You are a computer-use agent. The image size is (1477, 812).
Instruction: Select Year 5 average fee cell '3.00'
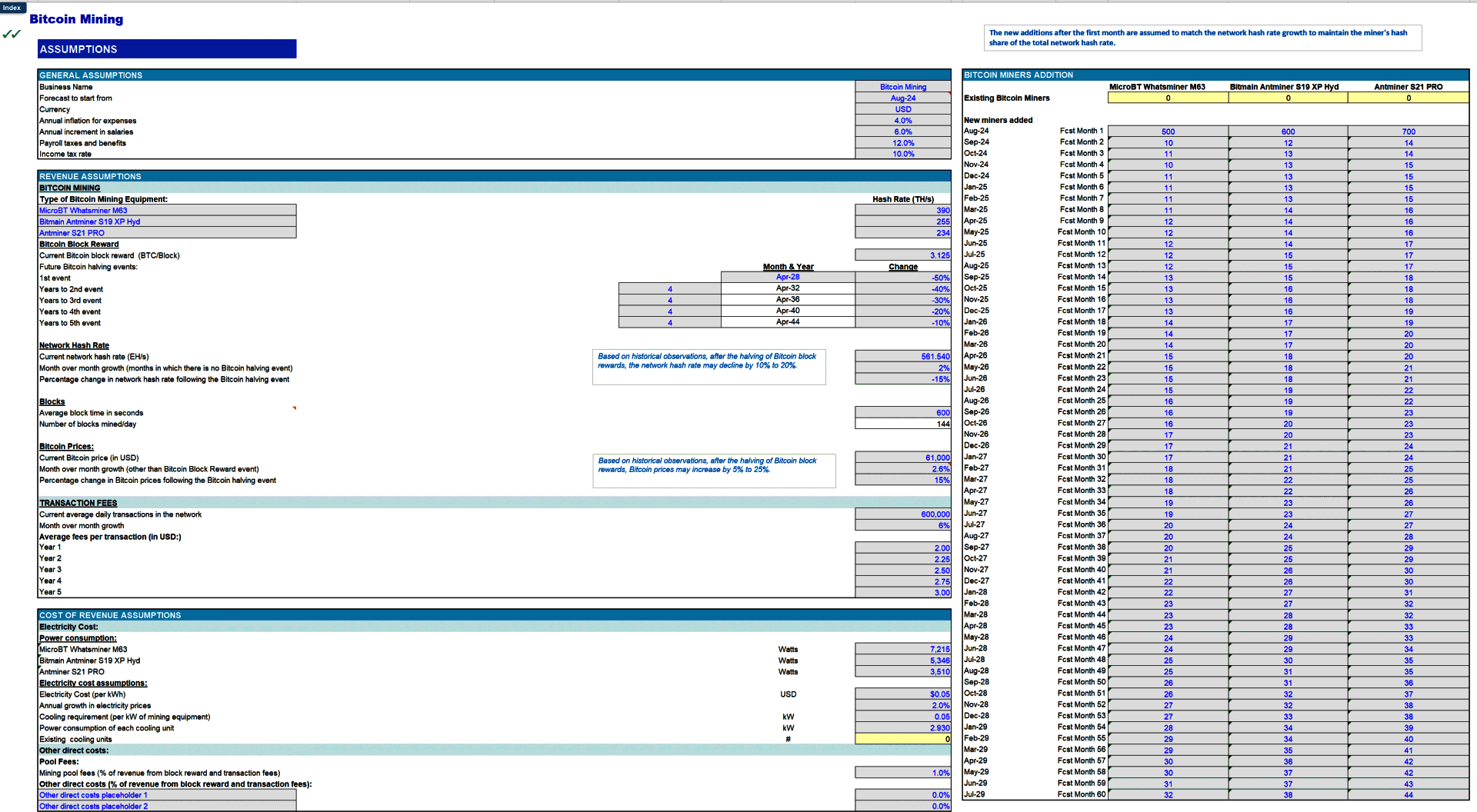coord(903,593)
